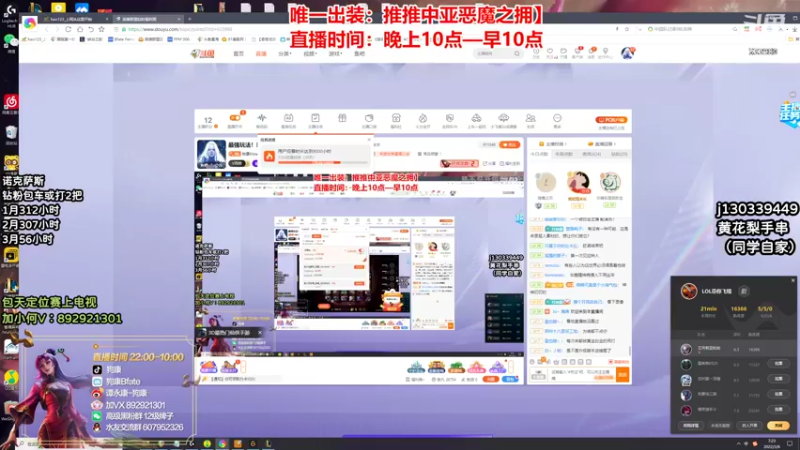Open the more (…) icon in streamer toolbar
Viewport: 800px width, 450px height.
click(557, 118)
